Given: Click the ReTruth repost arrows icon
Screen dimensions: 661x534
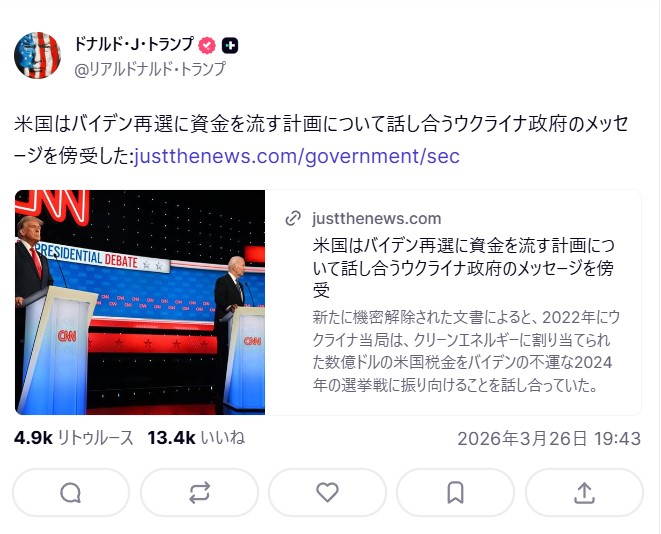Looking at the screenshot, I should [199, 492].
